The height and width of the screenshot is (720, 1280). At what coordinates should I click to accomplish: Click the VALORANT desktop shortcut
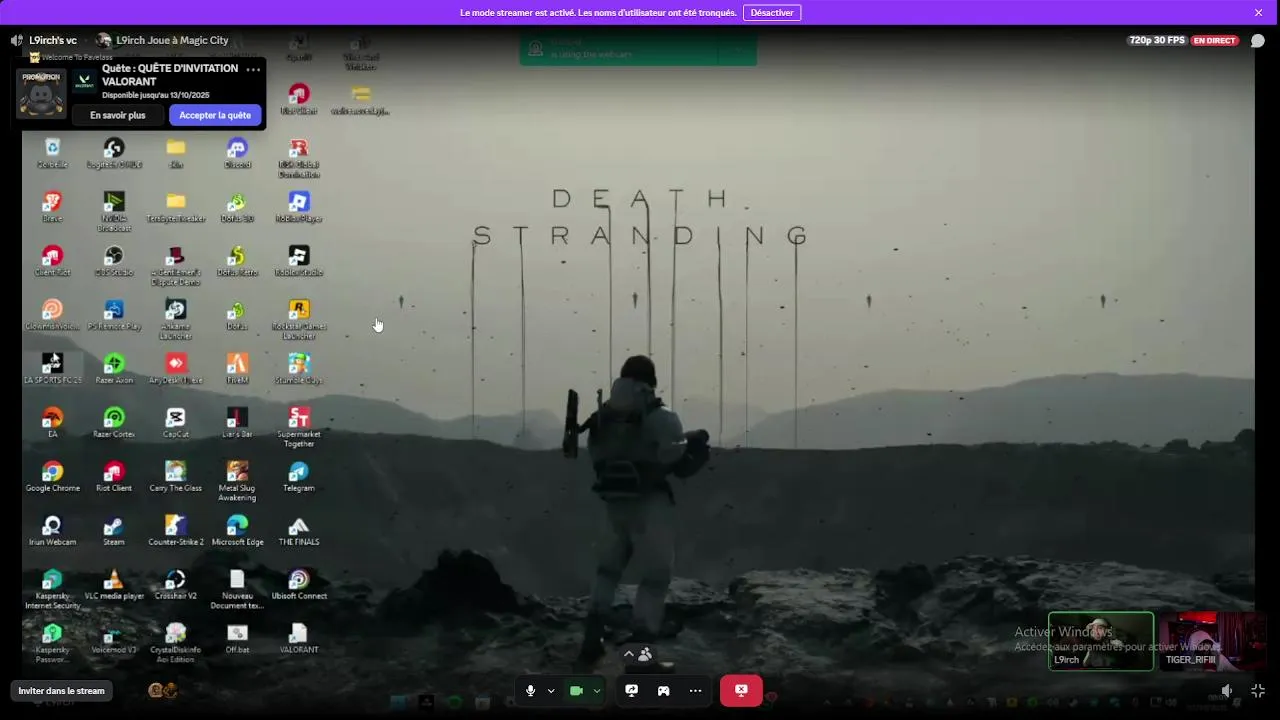[x=298, y=639]
